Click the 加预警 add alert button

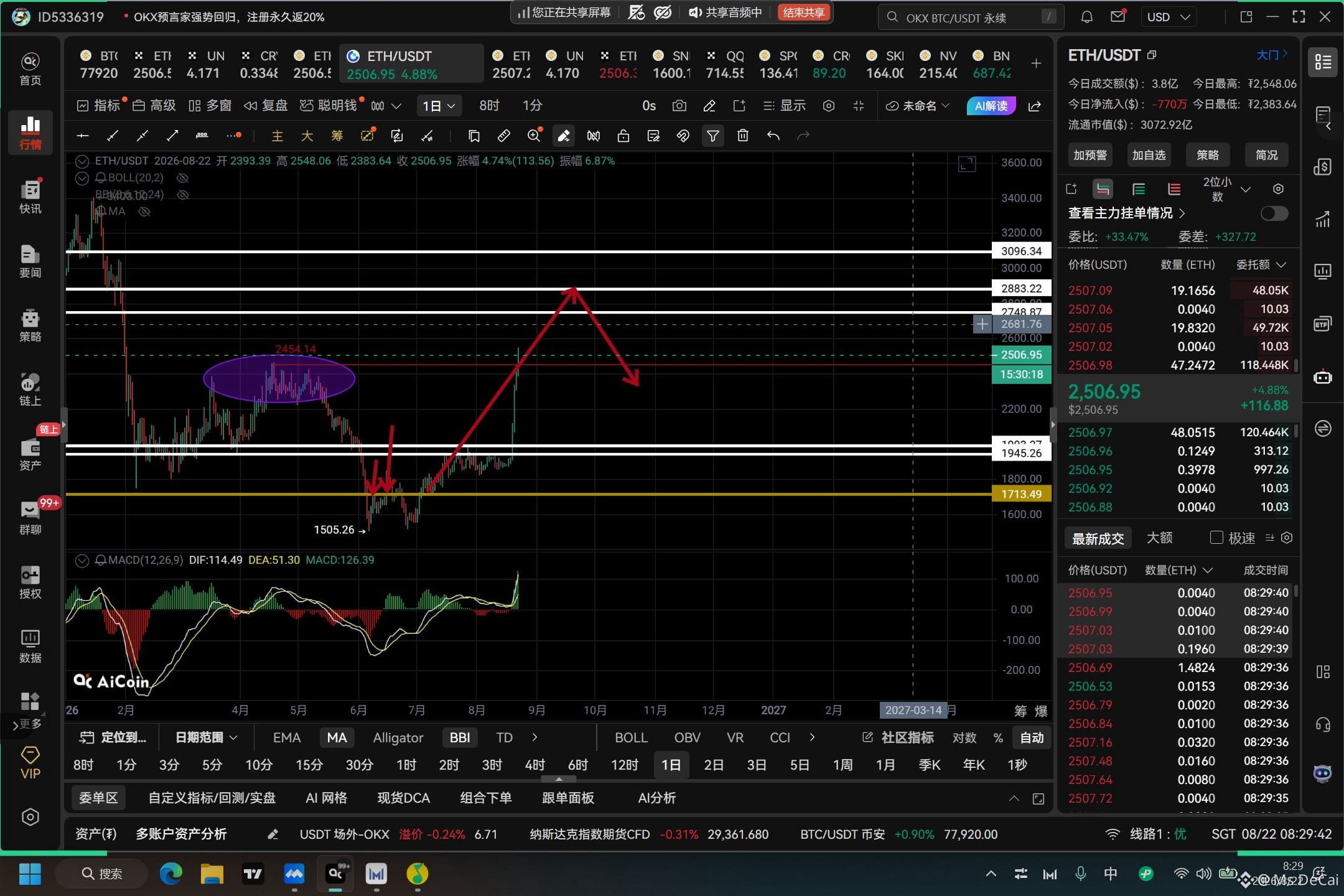click(1090, 155)
